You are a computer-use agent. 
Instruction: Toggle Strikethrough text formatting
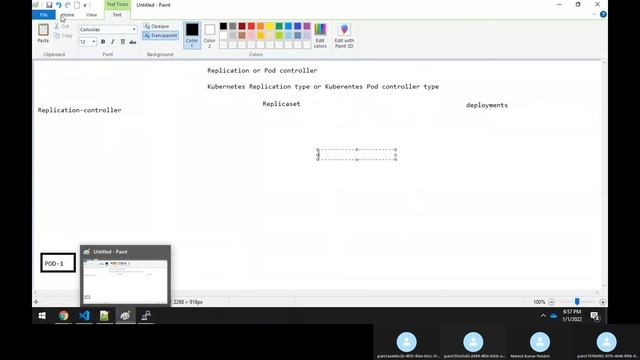click(x=133, y=42)
